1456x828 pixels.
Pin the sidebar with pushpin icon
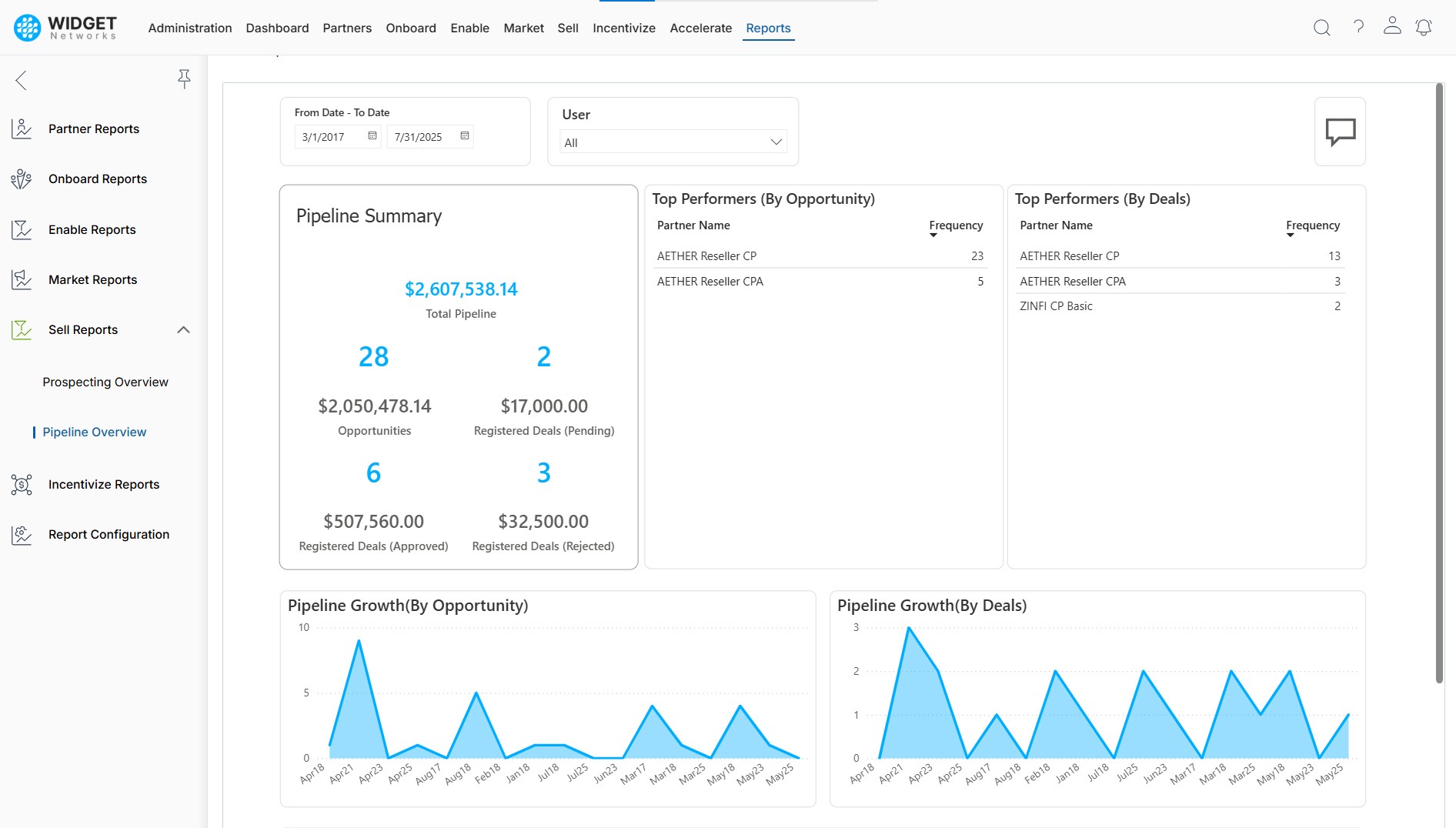pyautogui.click(x=184, y=78)
